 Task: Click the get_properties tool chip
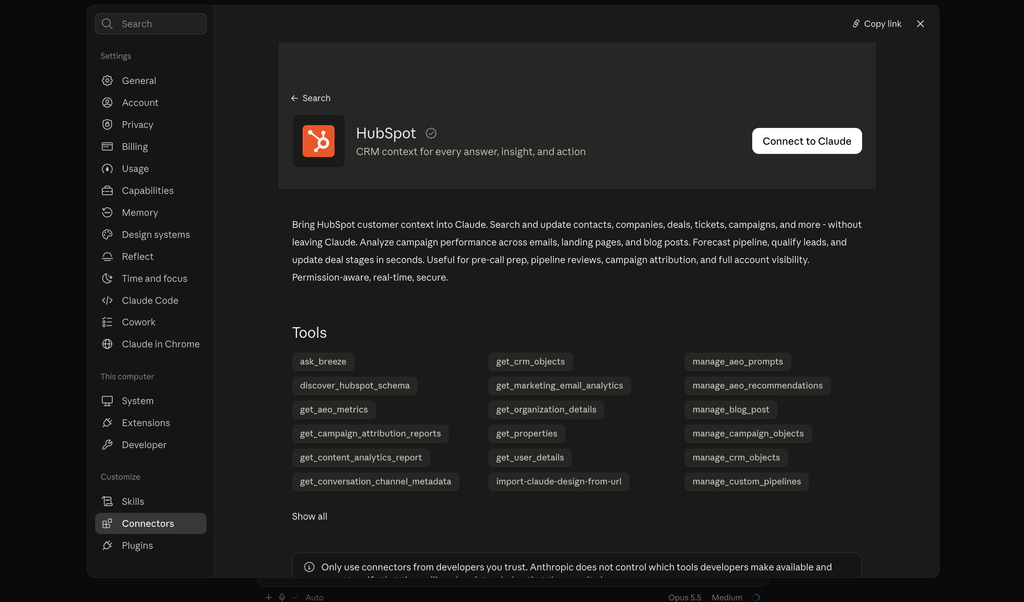click(526, 434)
